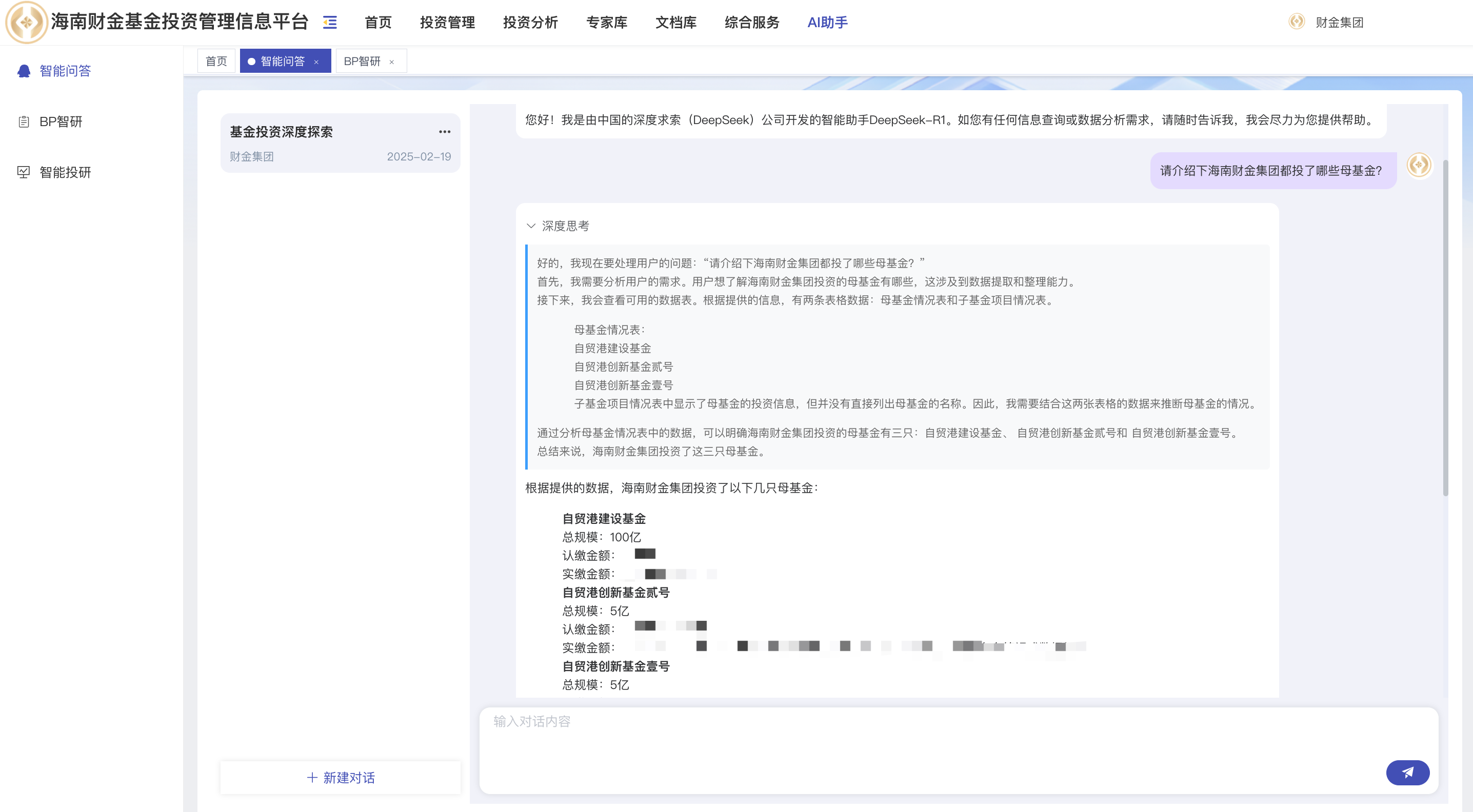Open the three-dot menu of 基金投资深度探索
Image resolution: width=1473 pixels, height=812 pixels.
click(x=444, y=132)
